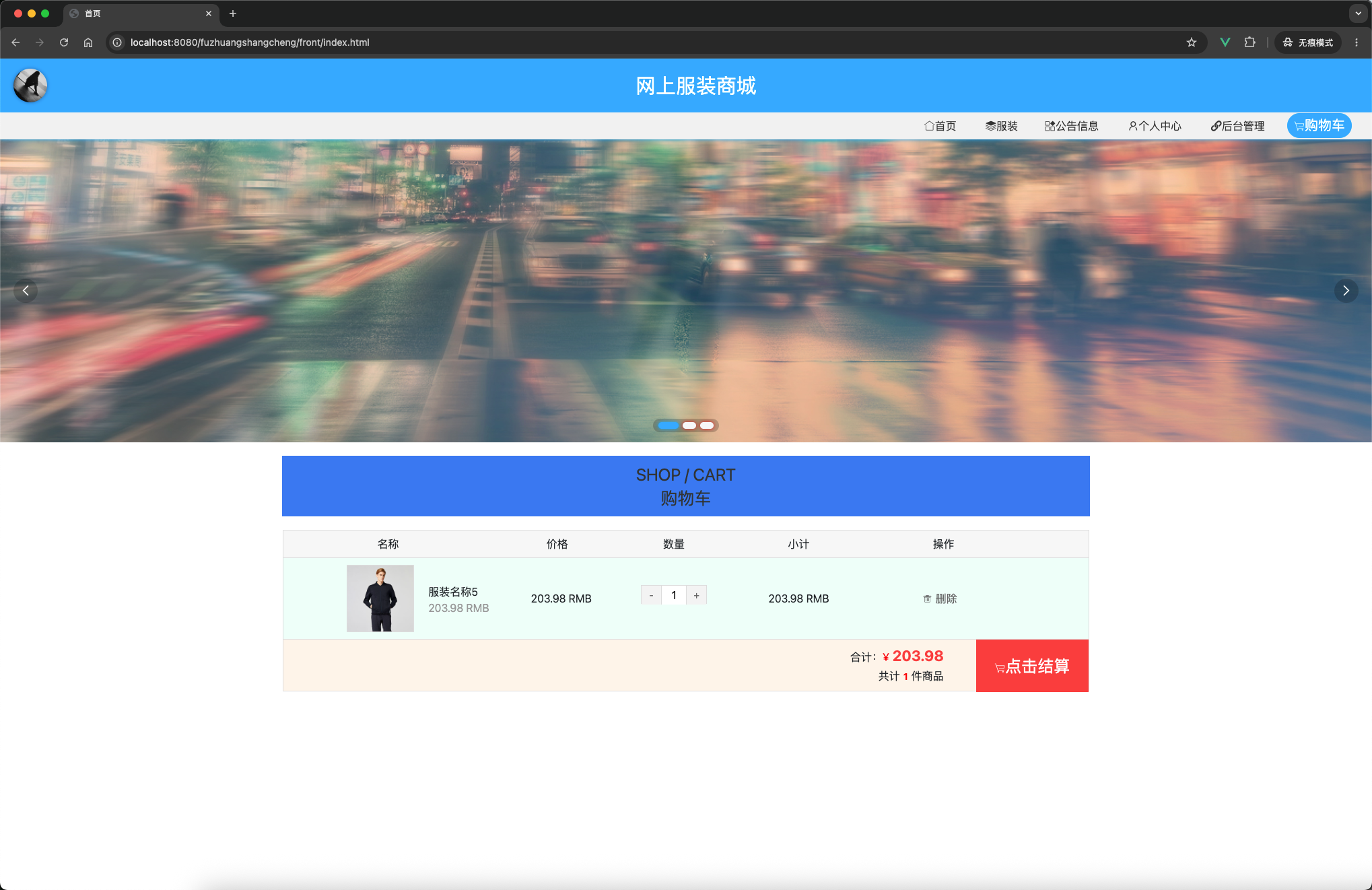The image size is (1372, 890).
Task: Click the 点击结算 checkout button
Action: (1032, 666)
